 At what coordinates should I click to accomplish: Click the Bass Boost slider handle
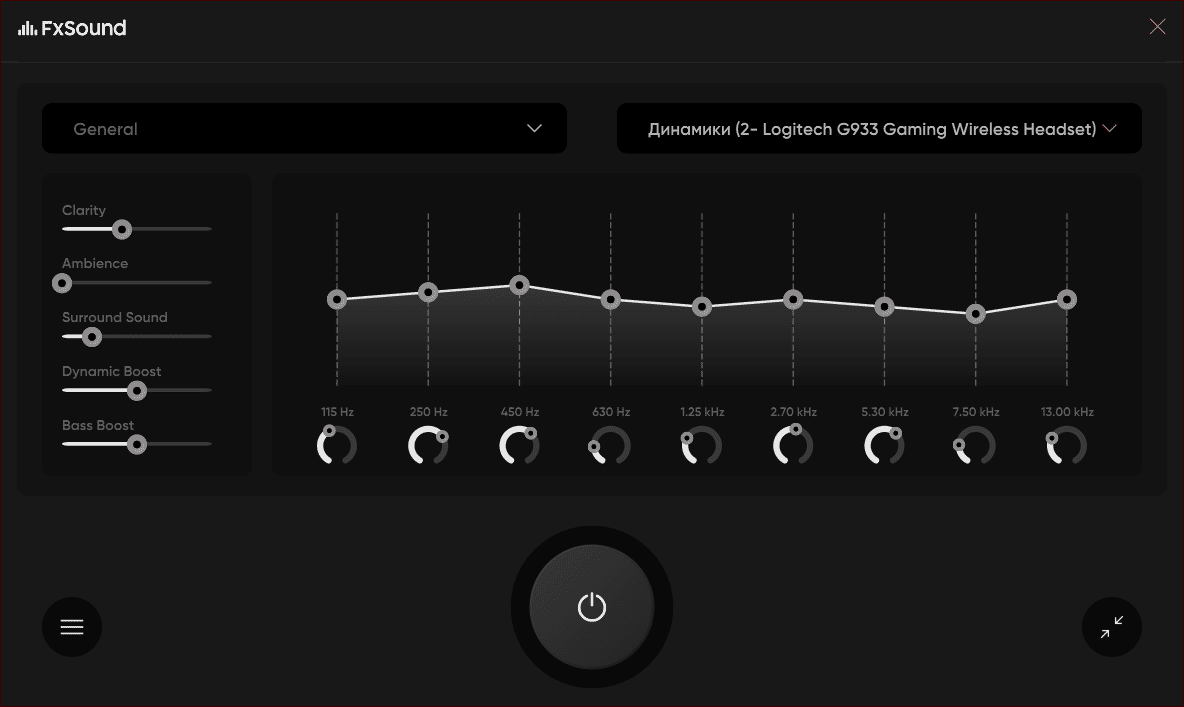point(137,444)
